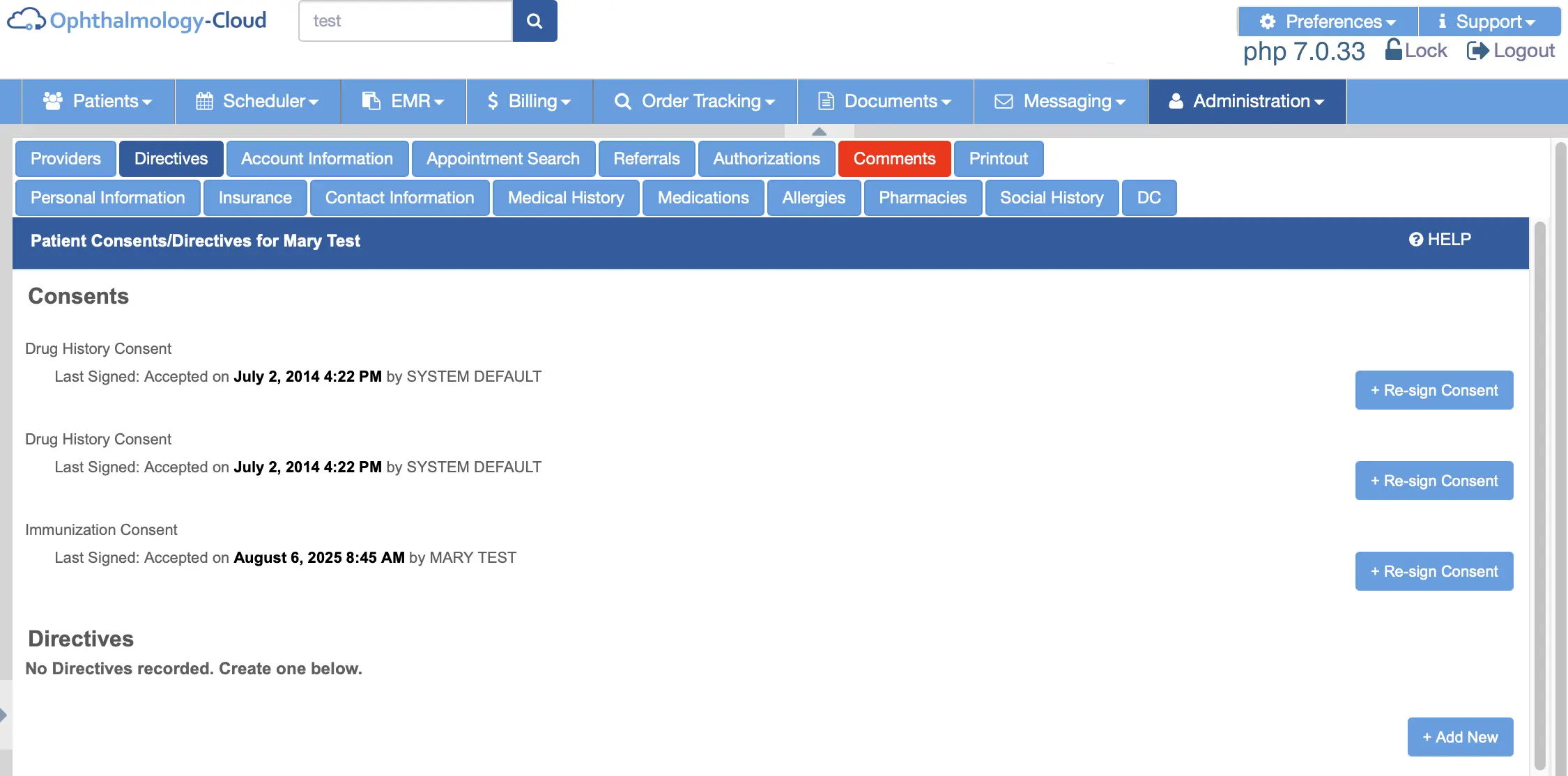Click the patient search text field
The width and height of the screenshot is (1568, 776).
pos(406,21)
